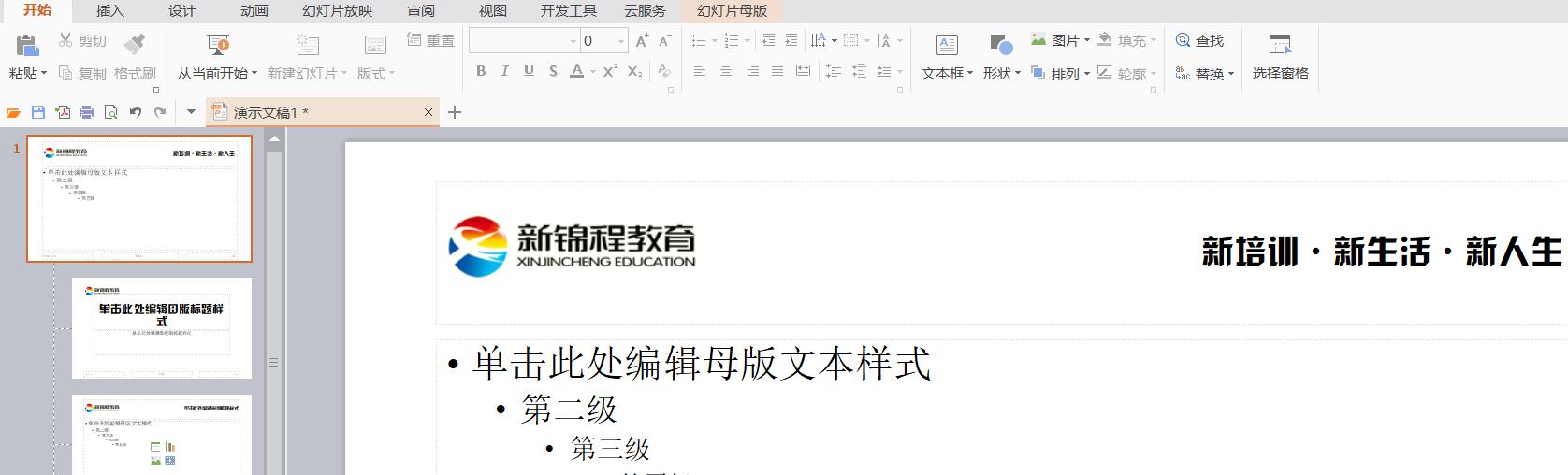Image resolution: width=1568 pixels, height=475 pixels.
Task: Open numbered list style dropdown
Action: 748,41
